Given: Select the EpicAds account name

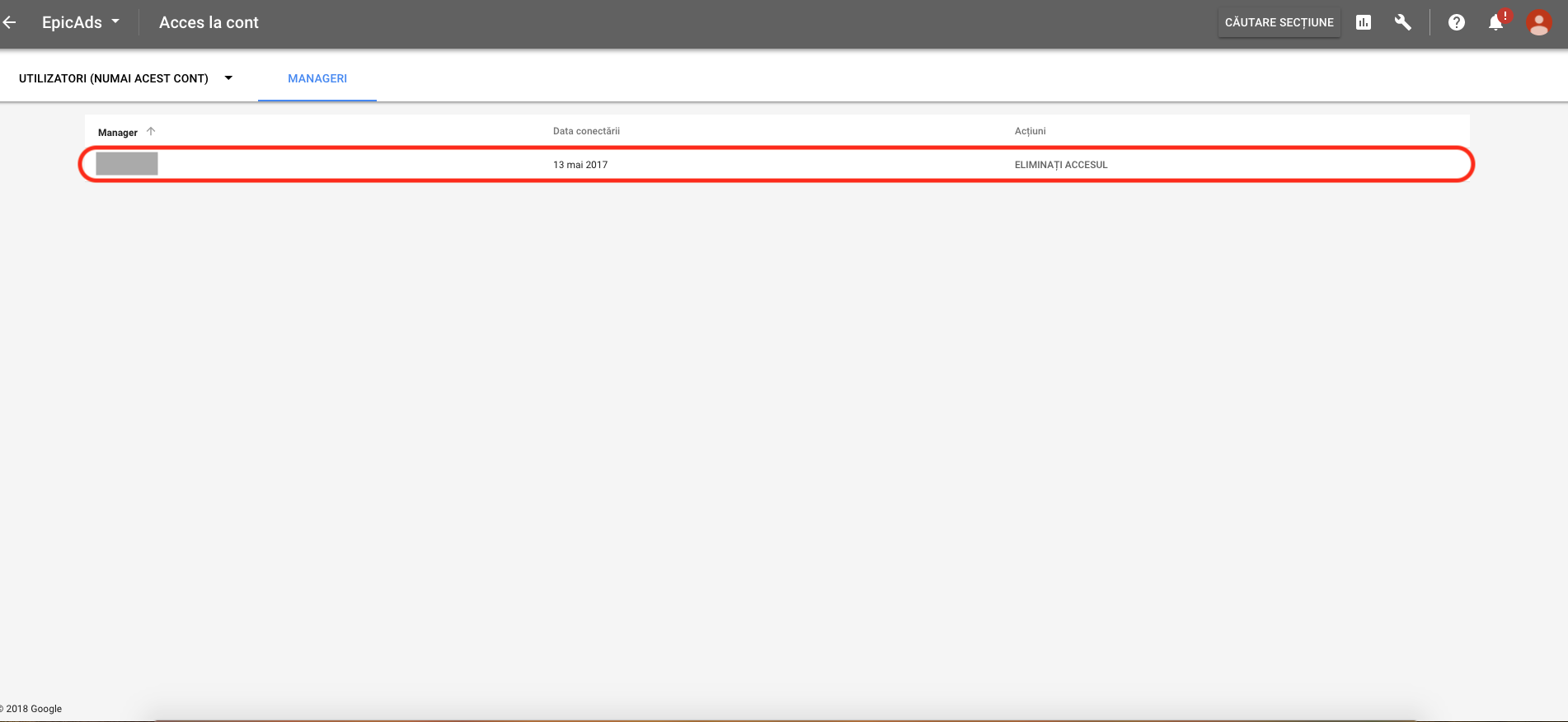Looking at the screenshot, I should click(x=72, y=22).
